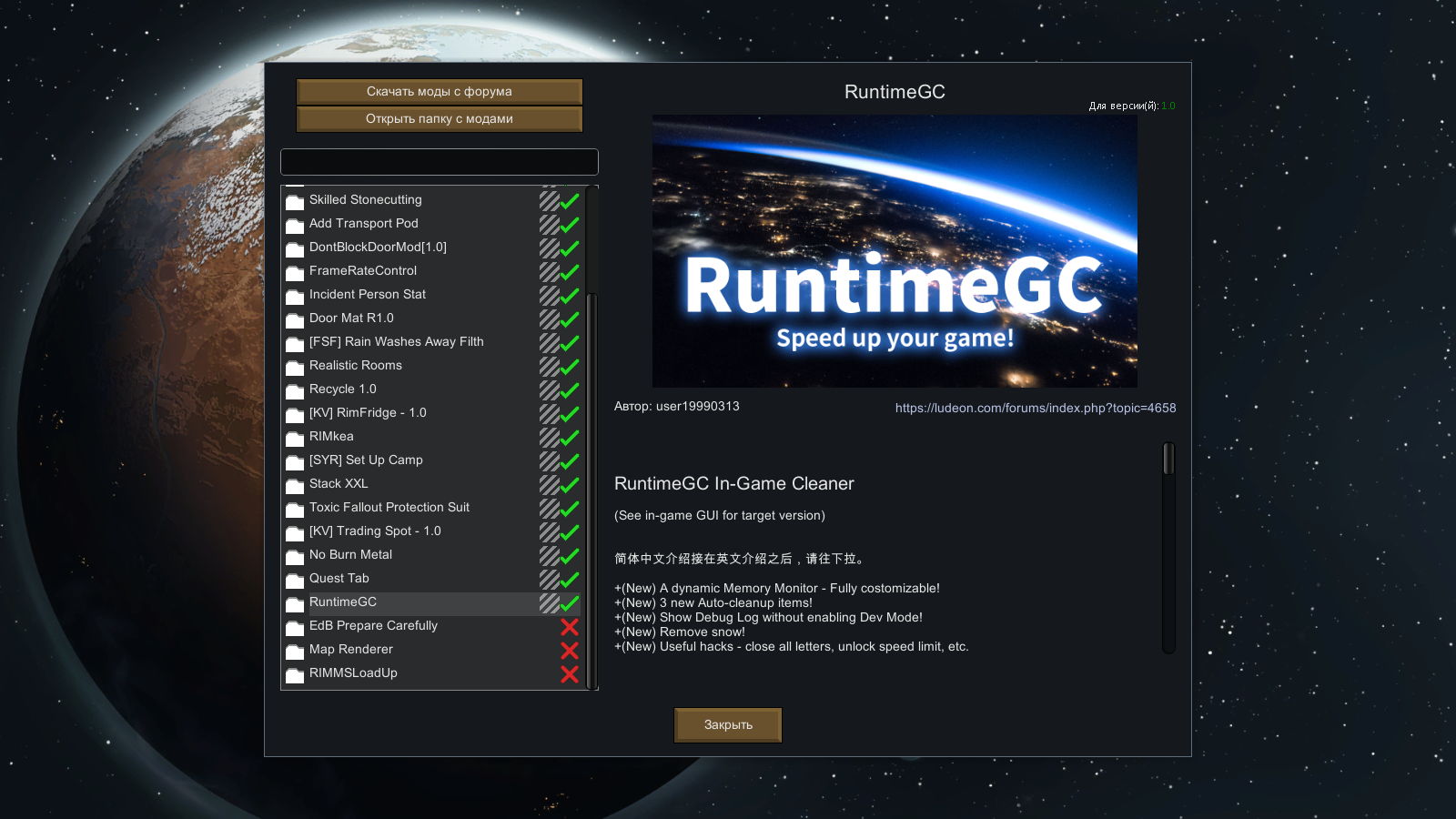Click folder icon for Realistic Rooms
Screen dimensions: 1456x819
click(x=295, y=367)
